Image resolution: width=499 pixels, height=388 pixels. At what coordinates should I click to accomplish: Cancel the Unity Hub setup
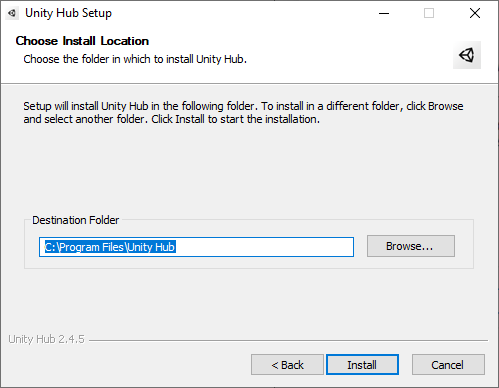[448, 365]
